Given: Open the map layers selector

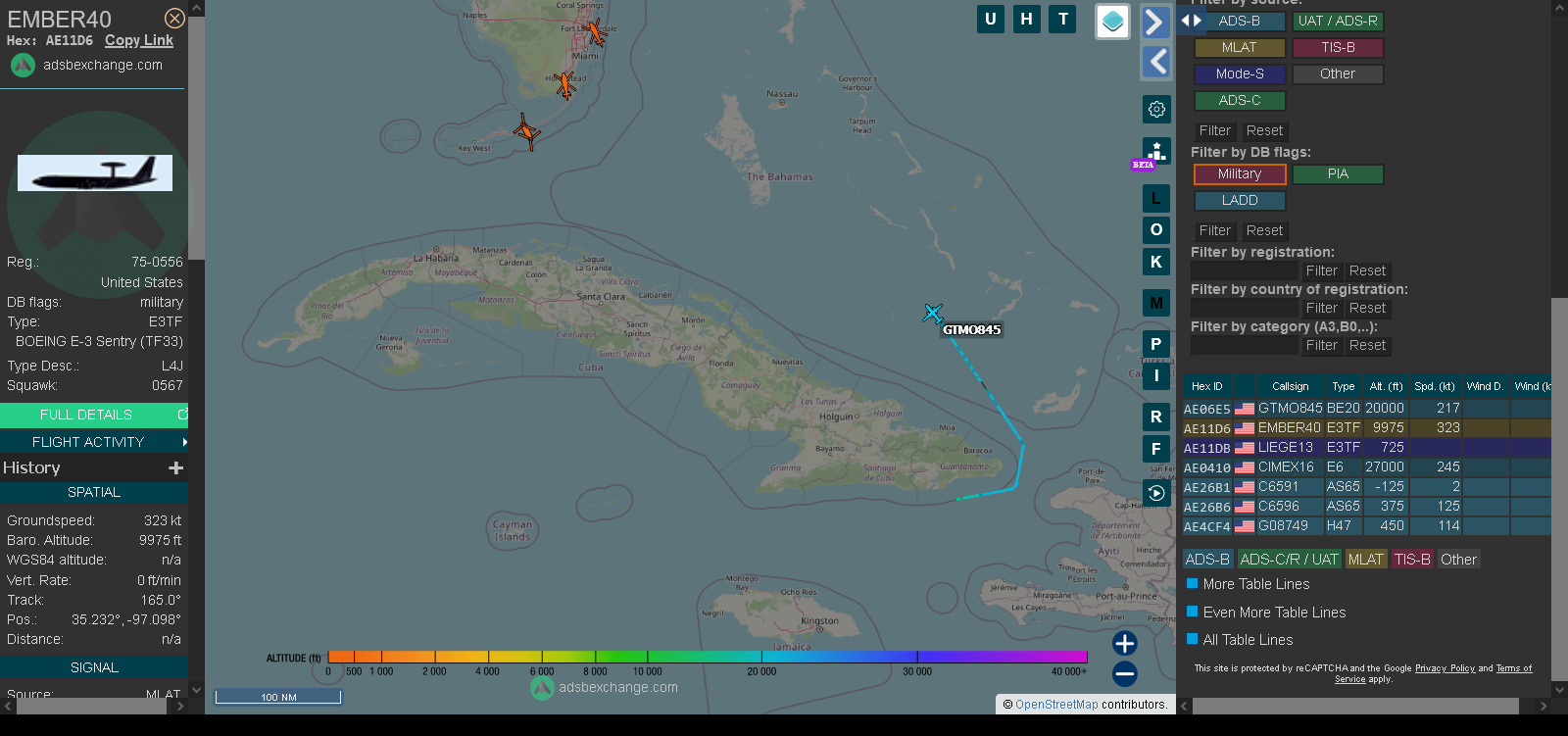Looking at the screenshot, I should click(1112, 22).
